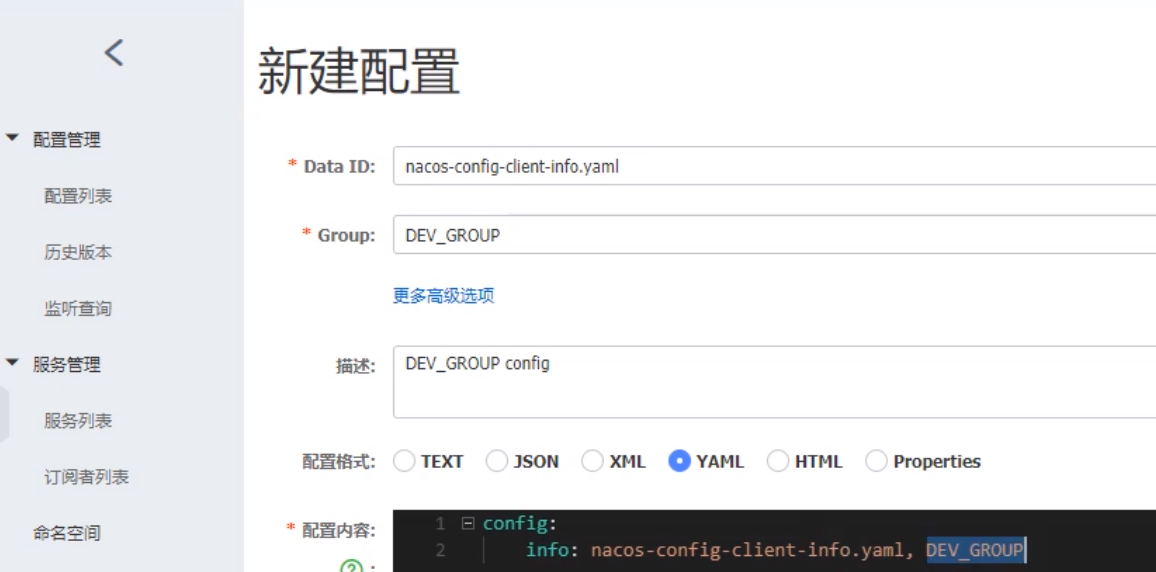Open 订阅者列表 in the sidebar
The image size is (1156, 572).
tap(86, 477)
